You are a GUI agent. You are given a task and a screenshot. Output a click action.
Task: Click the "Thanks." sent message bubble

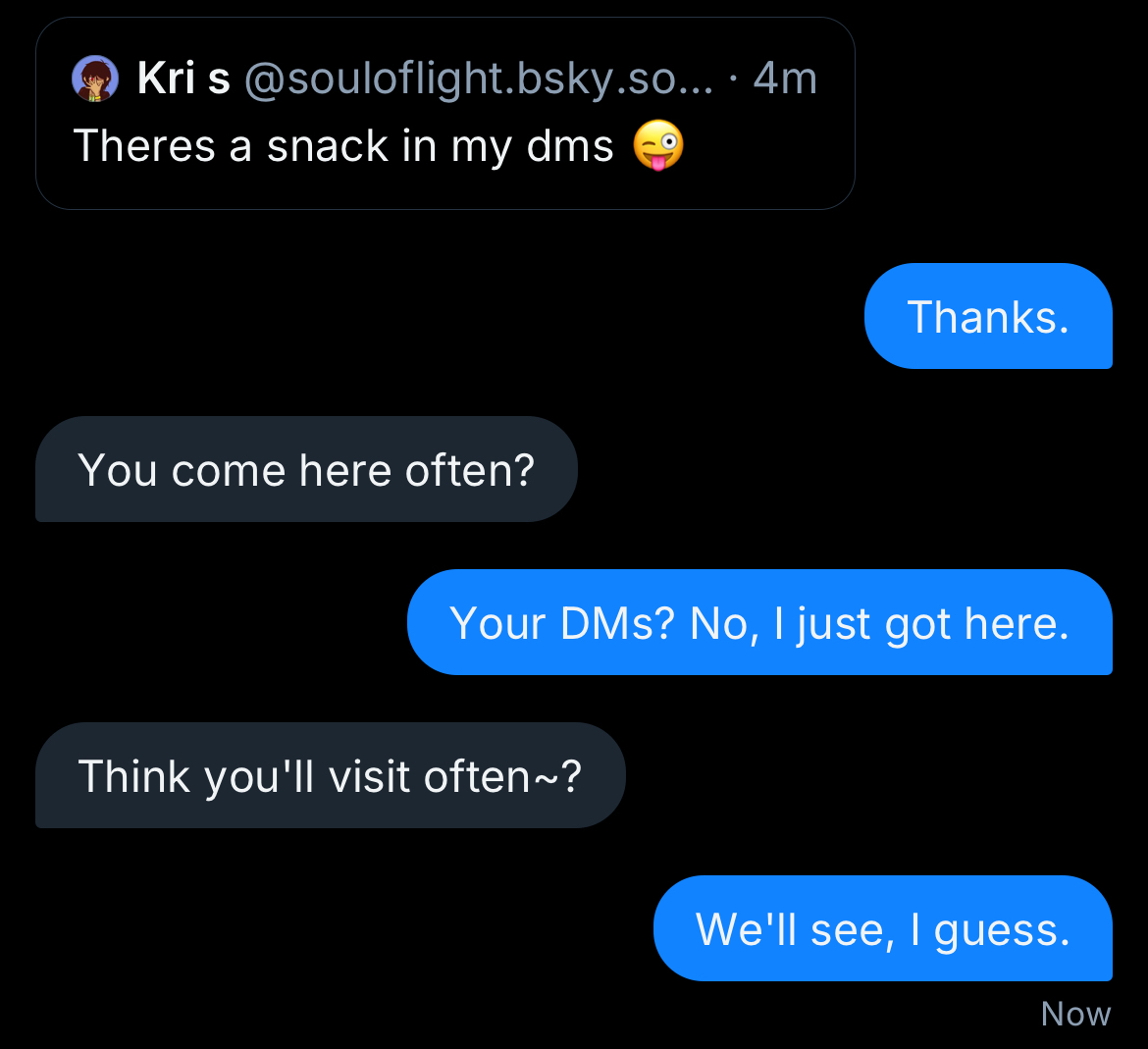tap(987, 316)
